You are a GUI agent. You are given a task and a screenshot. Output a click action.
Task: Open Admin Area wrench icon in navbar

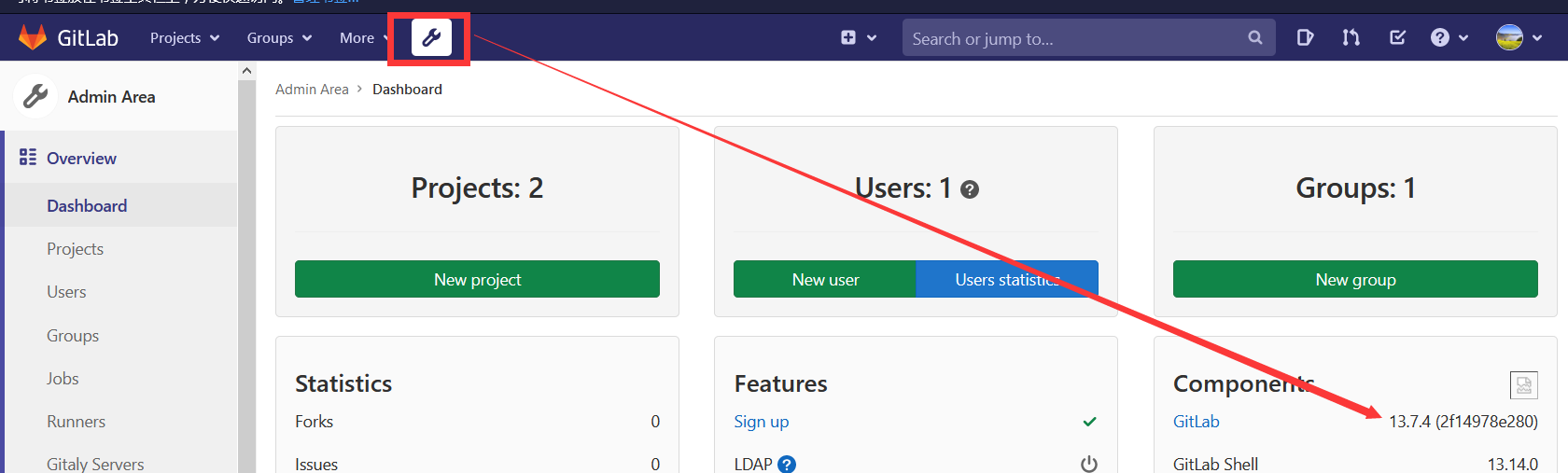coord(431,37)
